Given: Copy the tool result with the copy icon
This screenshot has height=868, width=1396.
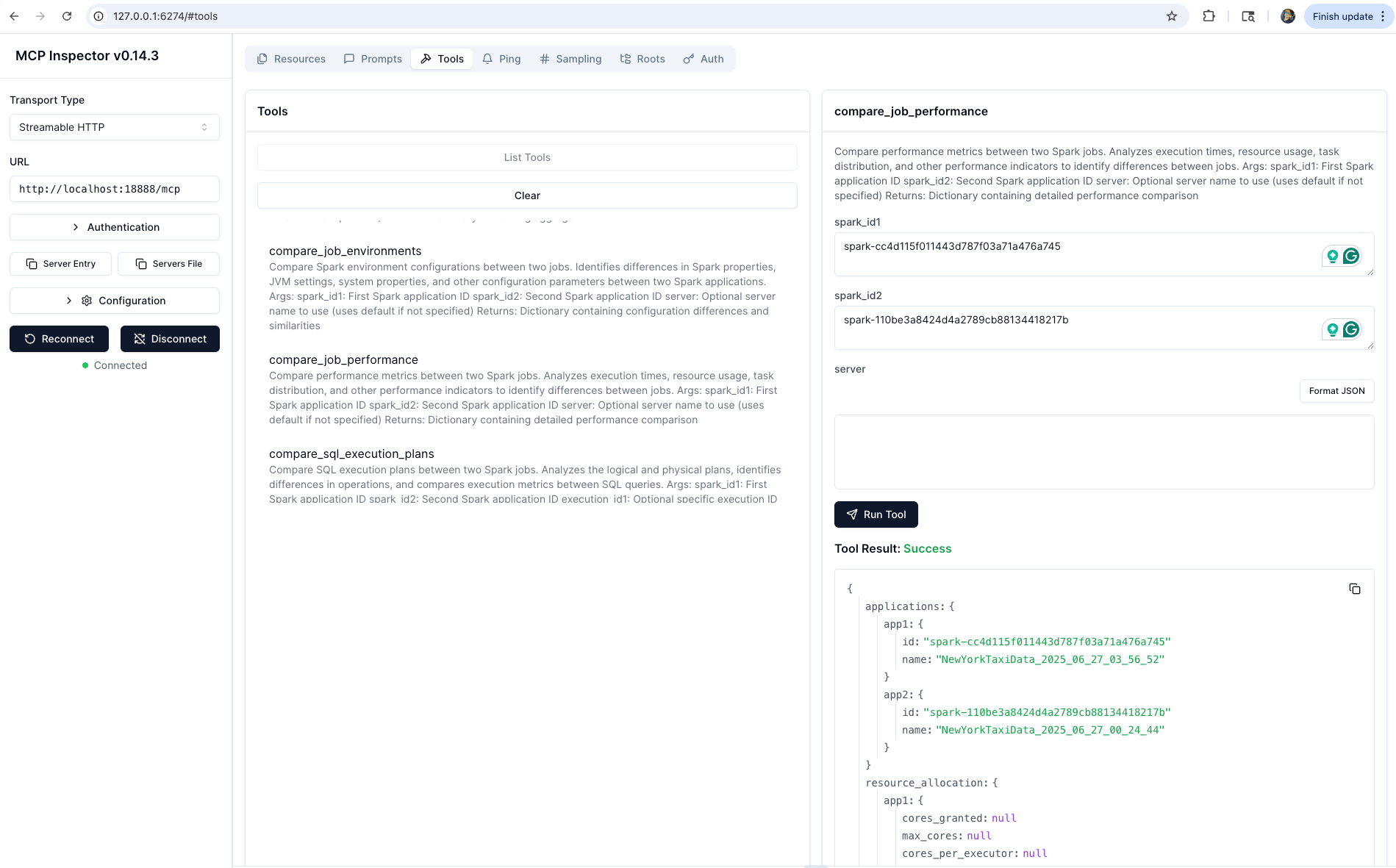Looking at the screenshot, I should [x=1355, y=589].
